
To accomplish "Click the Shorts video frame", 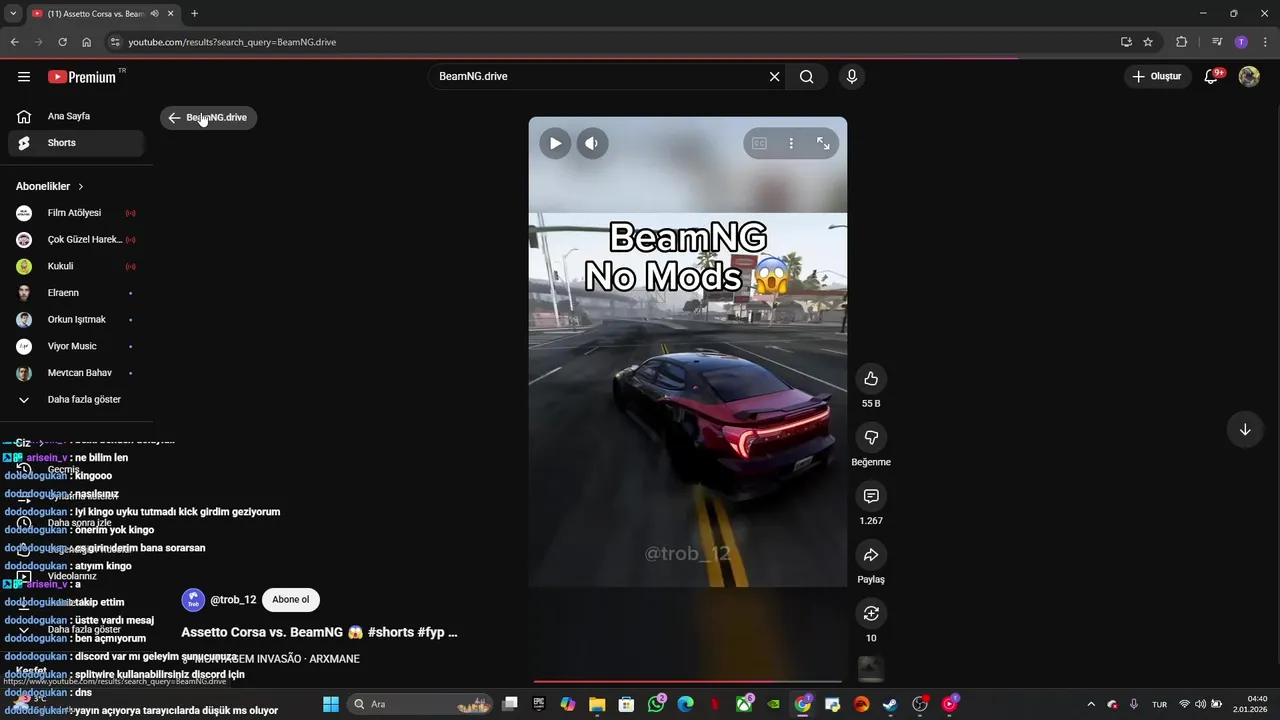I will pyautogui.click(x=688, y=400).
